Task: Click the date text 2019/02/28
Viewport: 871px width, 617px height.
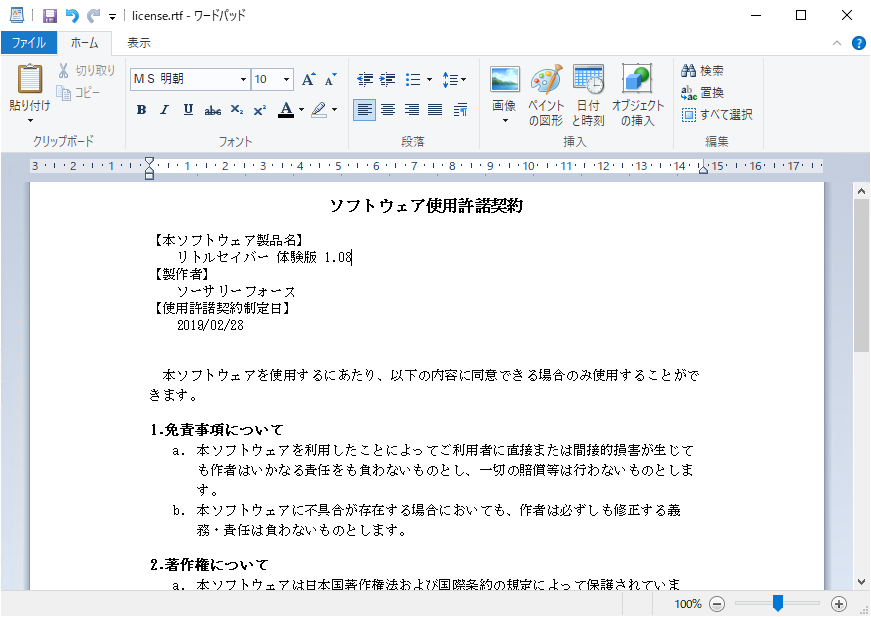Action: [211, 325]
